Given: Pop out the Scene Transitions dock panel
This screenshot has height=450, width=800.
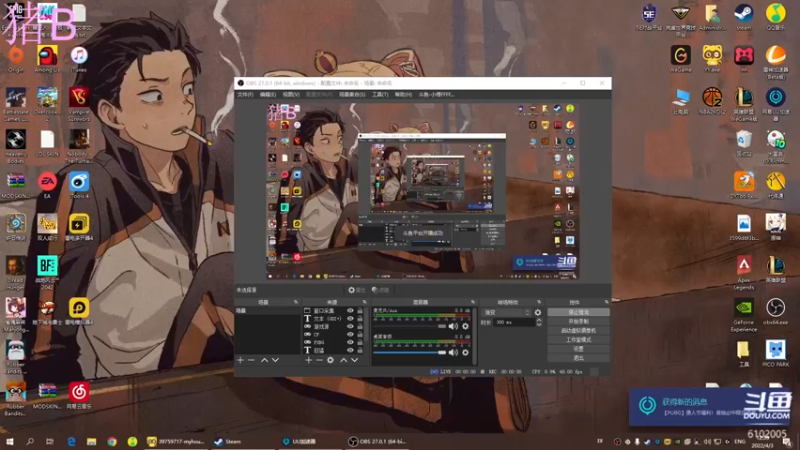Looking at the screenshot, I should pyautogui.click(x=539, y=302).
